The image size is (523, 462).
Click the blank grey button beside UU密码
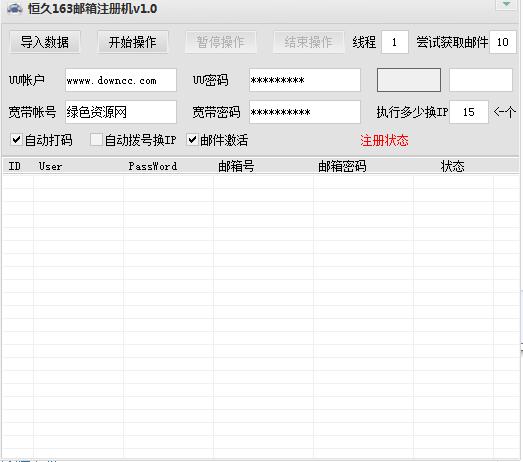[x=409, y=80]
